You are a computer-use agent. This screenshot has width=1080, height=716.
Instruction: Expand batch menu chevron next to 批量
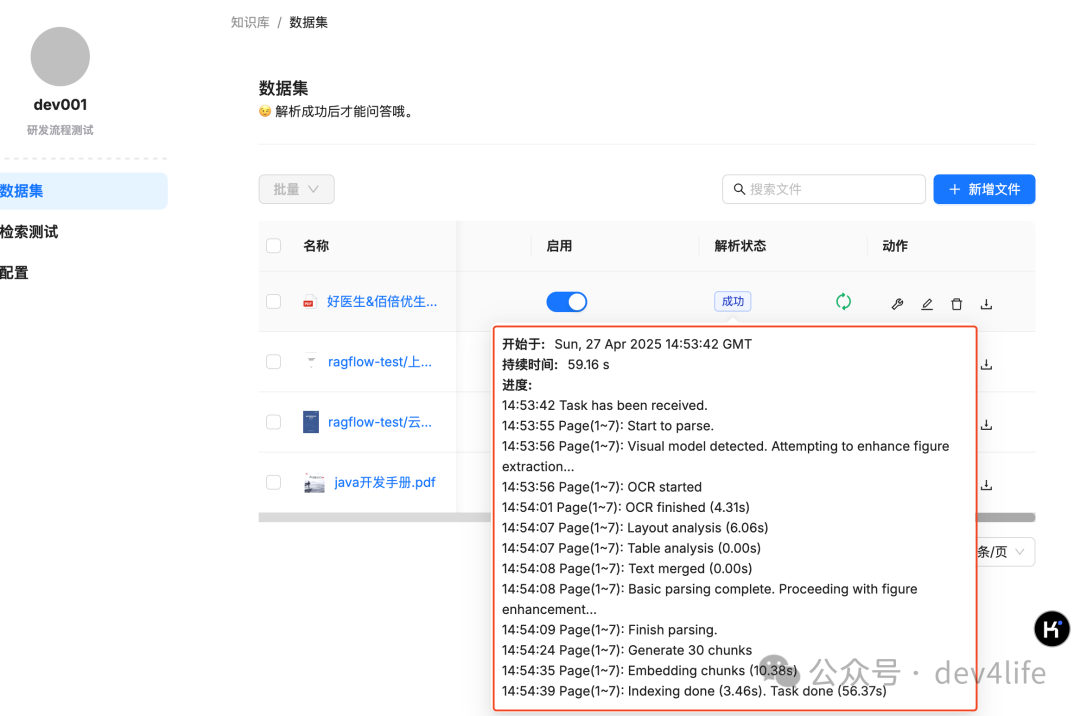tap(311, 189)
